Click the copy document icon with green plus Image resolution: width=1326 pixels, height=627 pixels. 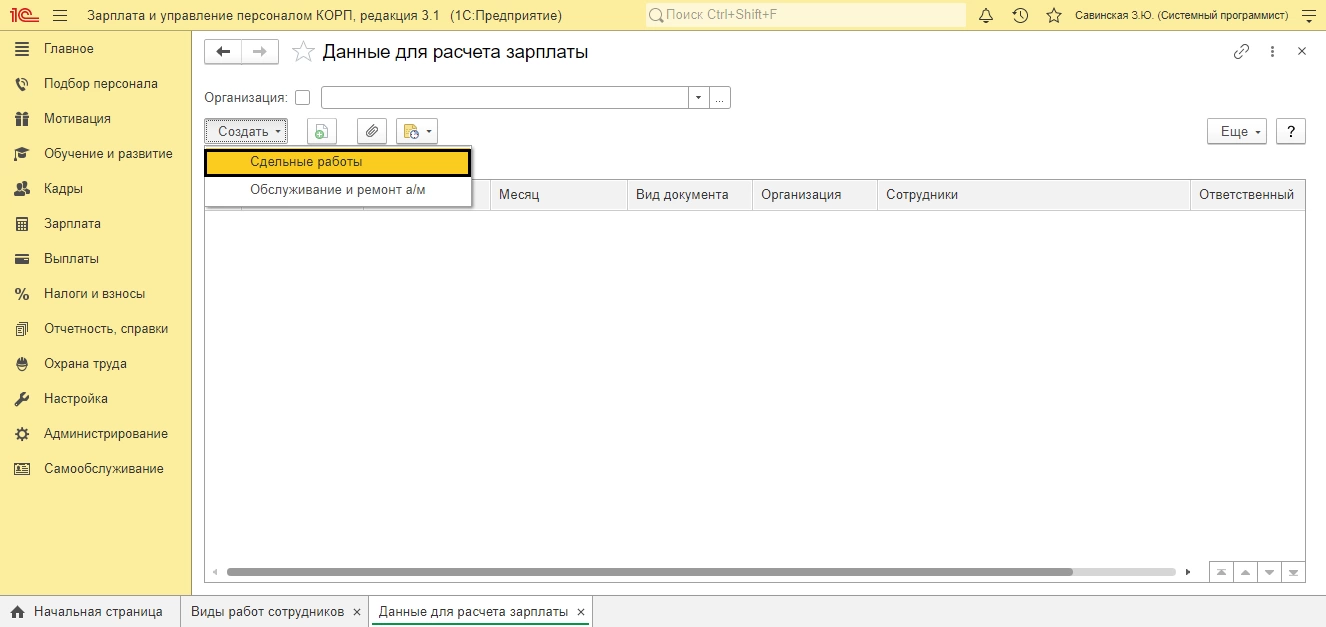pos(322,131)
